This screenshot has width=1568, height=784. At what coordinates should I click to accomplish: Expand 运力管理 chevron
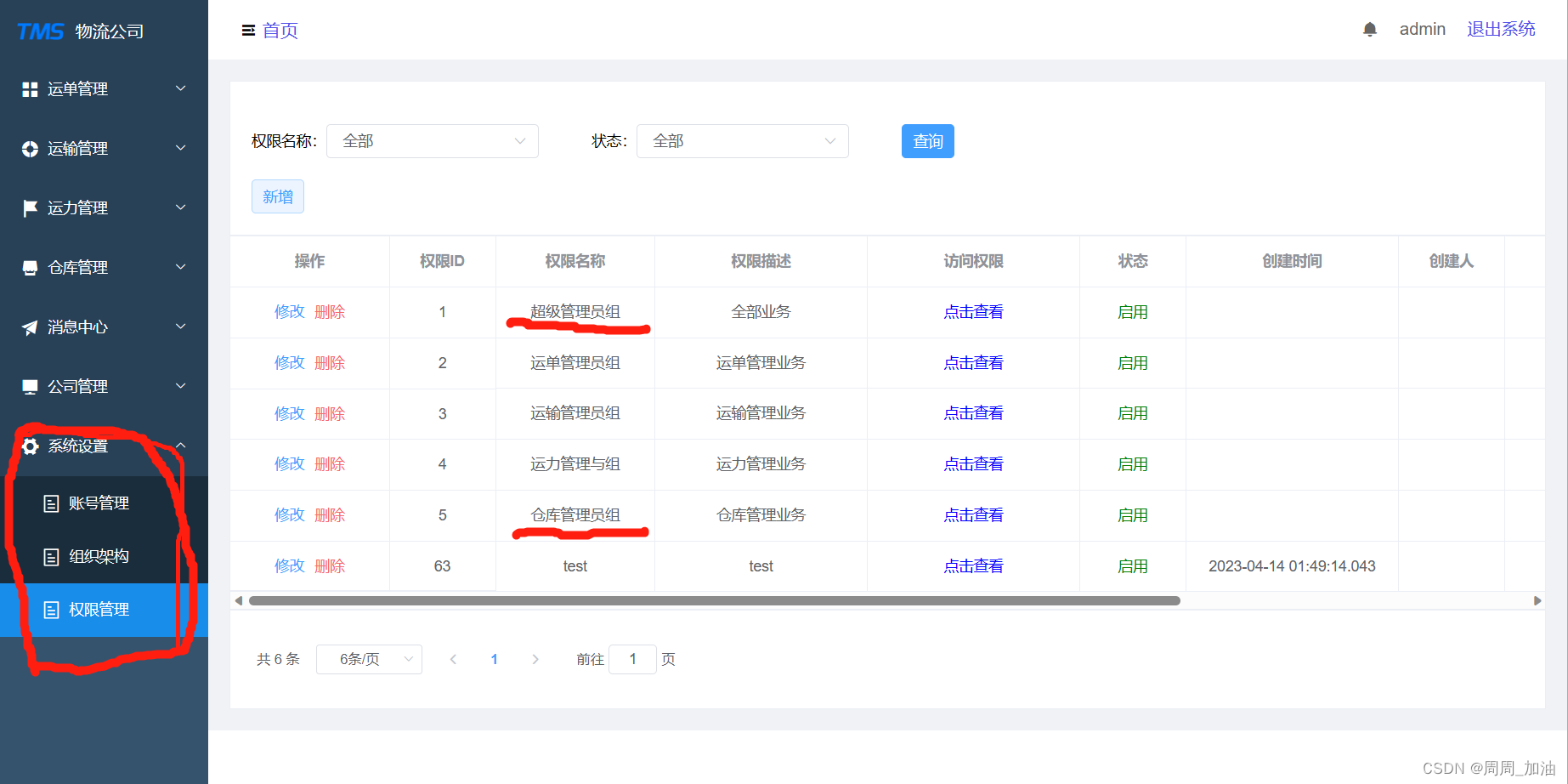point(180,207)
